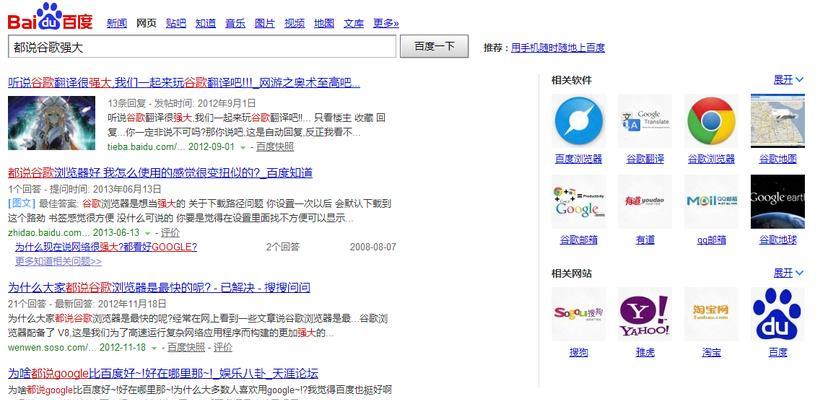Click the 谷歌地球 text label
This screenshot has width=828, height=400.
click(x=777, y=240)
